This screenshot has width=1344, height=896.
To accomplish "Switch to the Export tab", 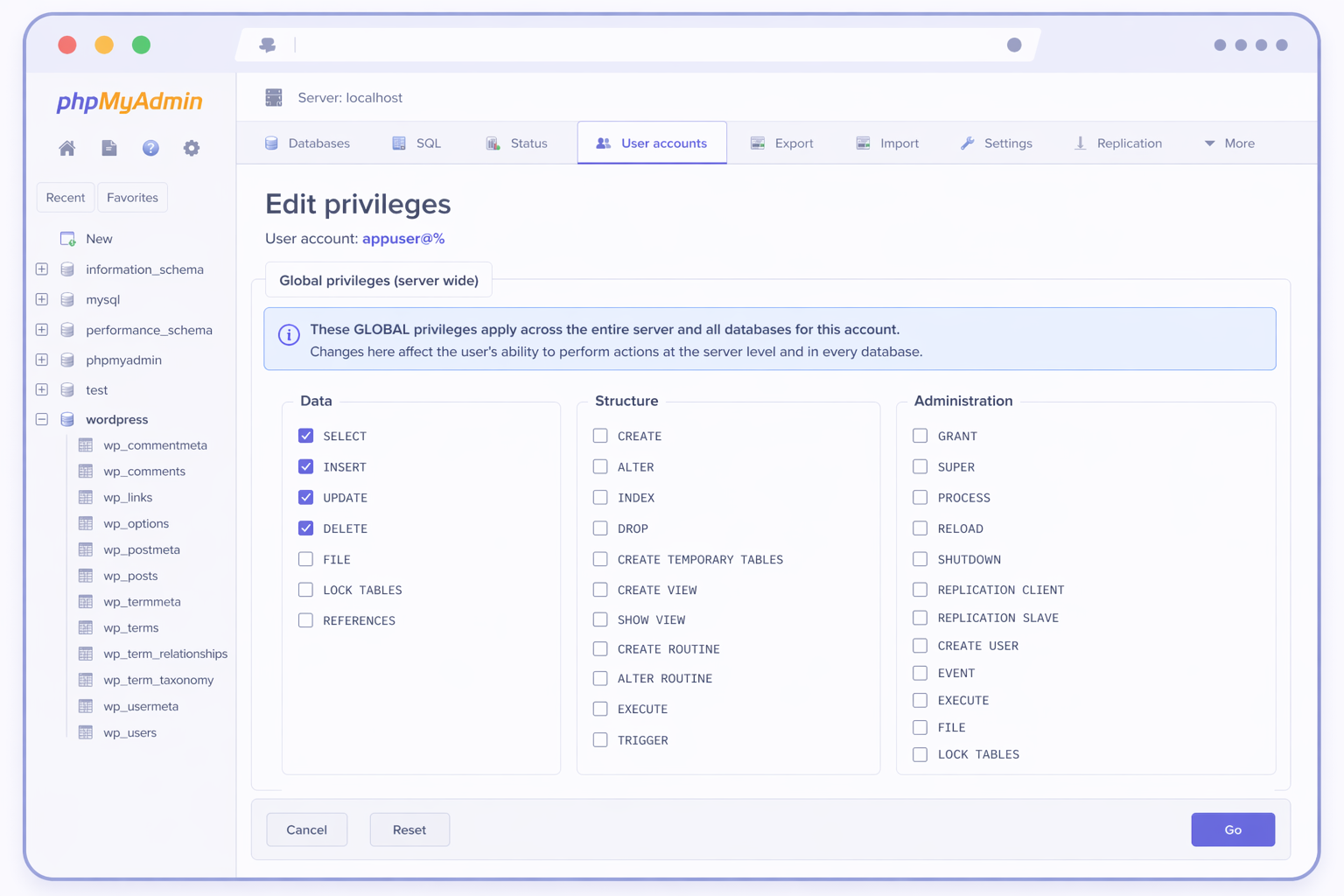I will click(x=782, y=143).
